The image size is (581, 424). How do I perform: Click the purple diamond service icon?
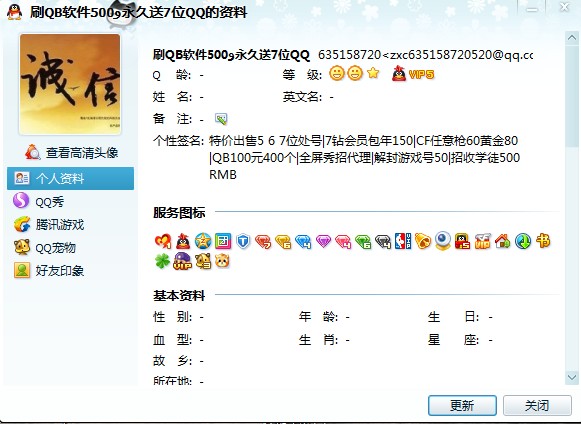coord(323,241)
